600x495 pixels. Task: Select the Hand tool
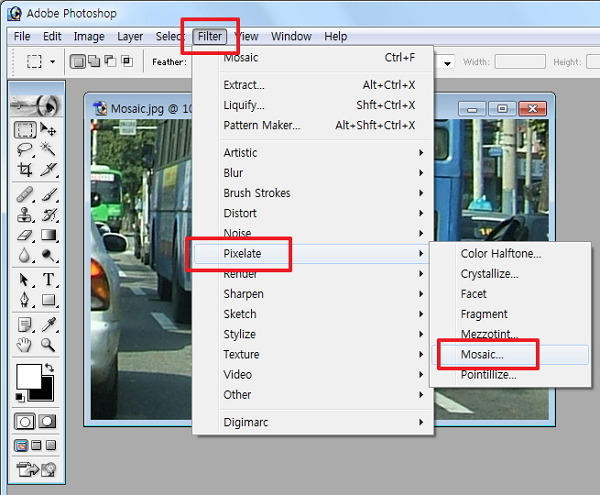coord(24,345)
